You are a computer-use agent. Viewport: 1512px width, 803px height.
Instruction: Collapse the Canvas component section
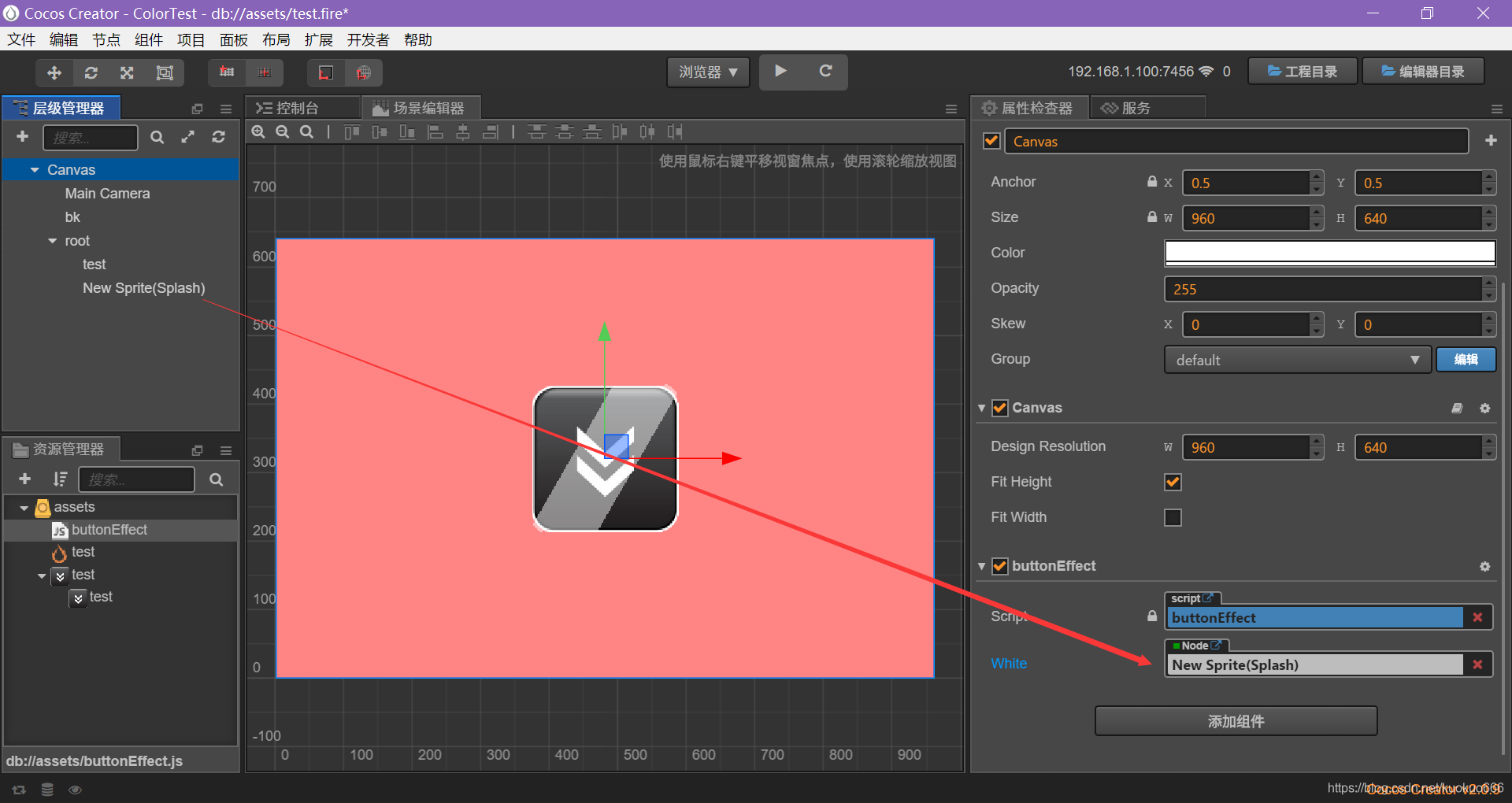pos(982,408)
